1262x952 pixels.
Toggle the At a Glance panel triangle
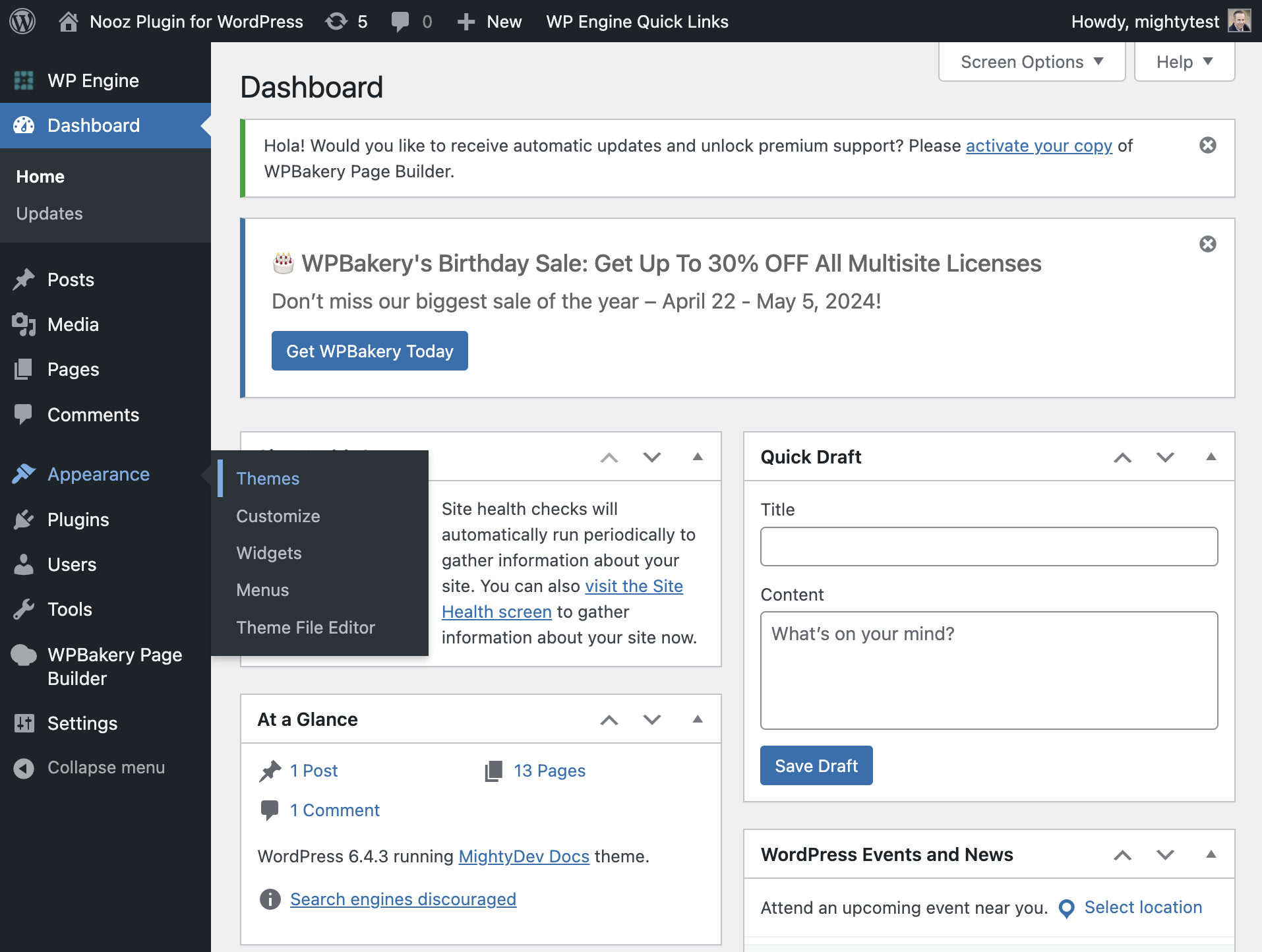pyautogui.click(x=698, y=719)
